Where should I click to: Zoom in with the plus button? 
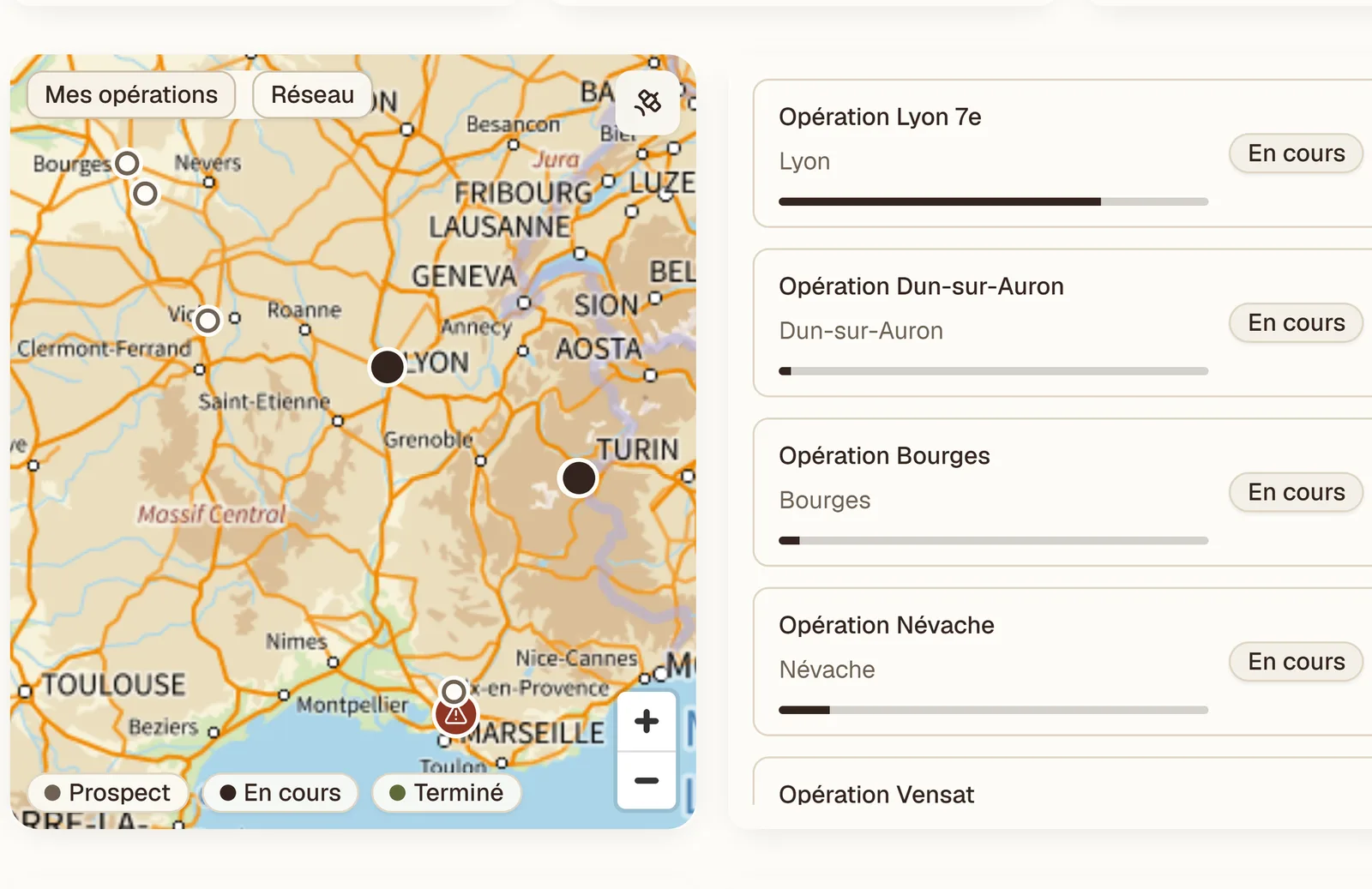point(647,721)
